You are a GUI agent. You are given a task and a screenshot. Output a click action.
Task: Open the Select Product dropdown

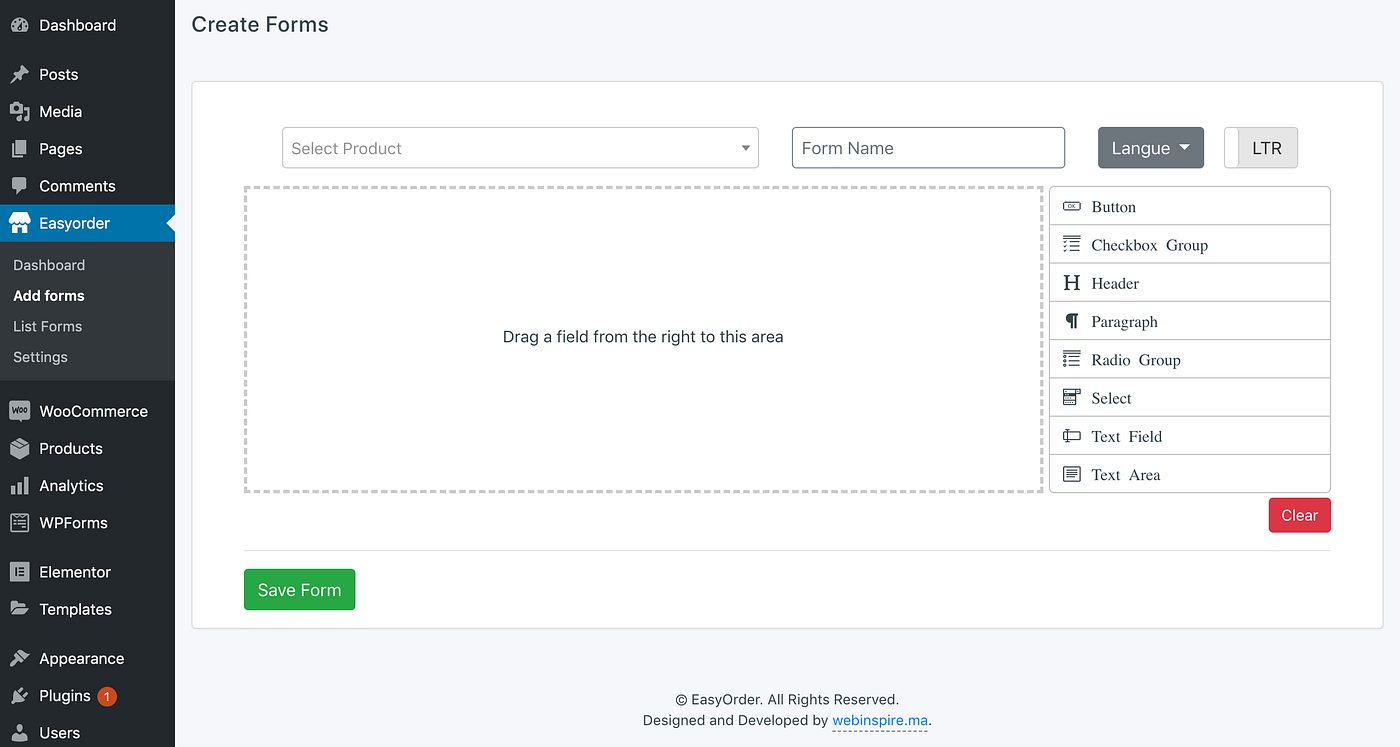[x=520, y=147]
